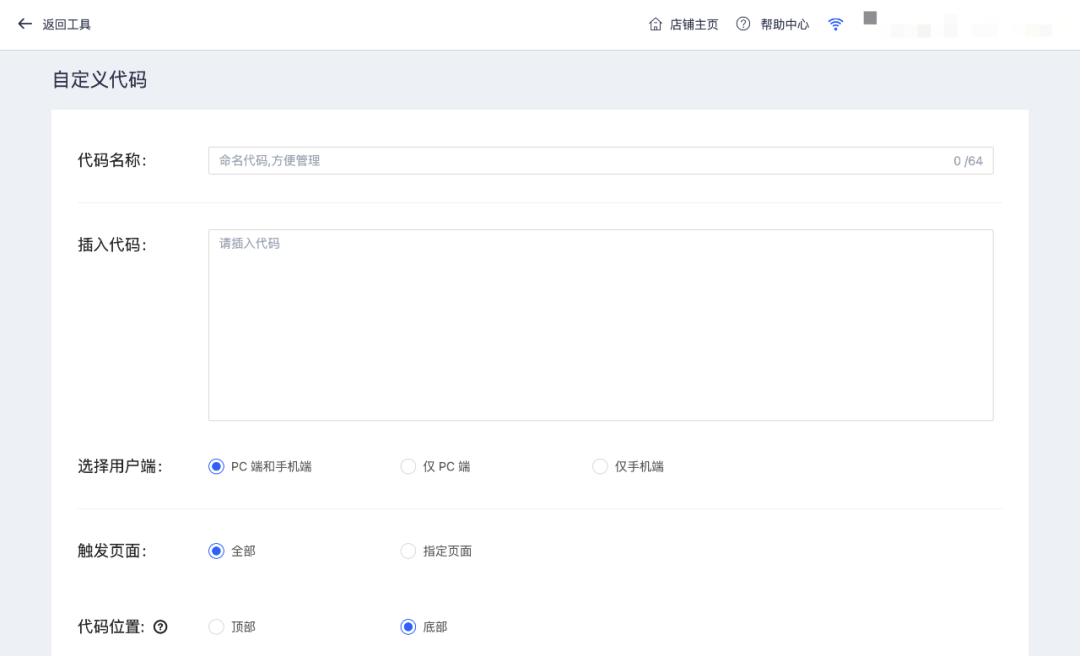The image size is (1080, 656).
Task: Focus the 代码名称 input field
Action: [580, 161]
